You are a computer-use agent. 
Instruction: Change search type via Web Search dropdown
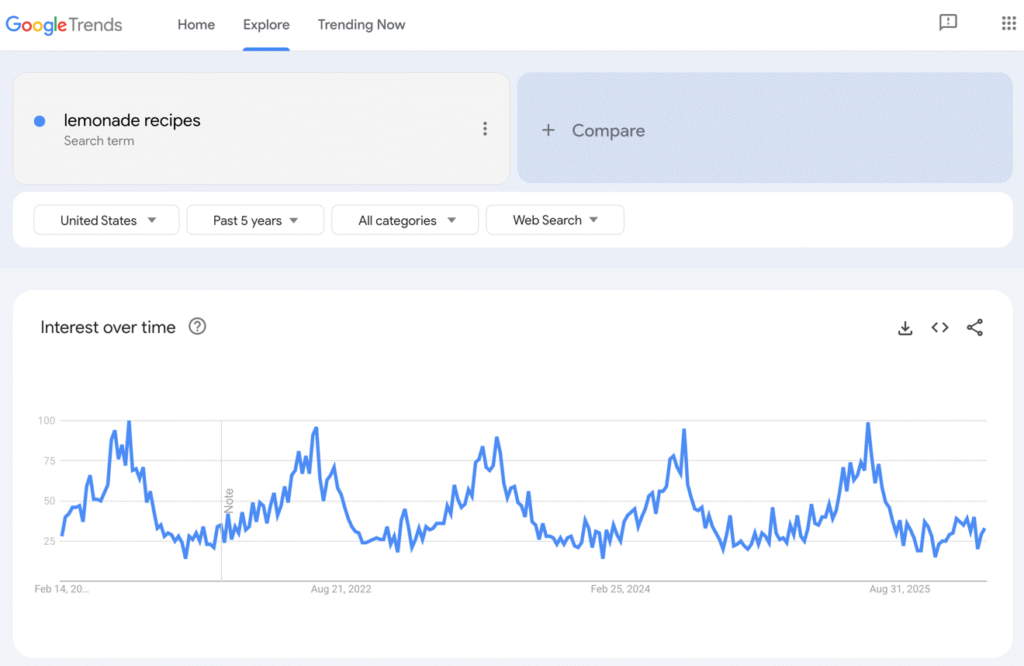click(554, 219)
